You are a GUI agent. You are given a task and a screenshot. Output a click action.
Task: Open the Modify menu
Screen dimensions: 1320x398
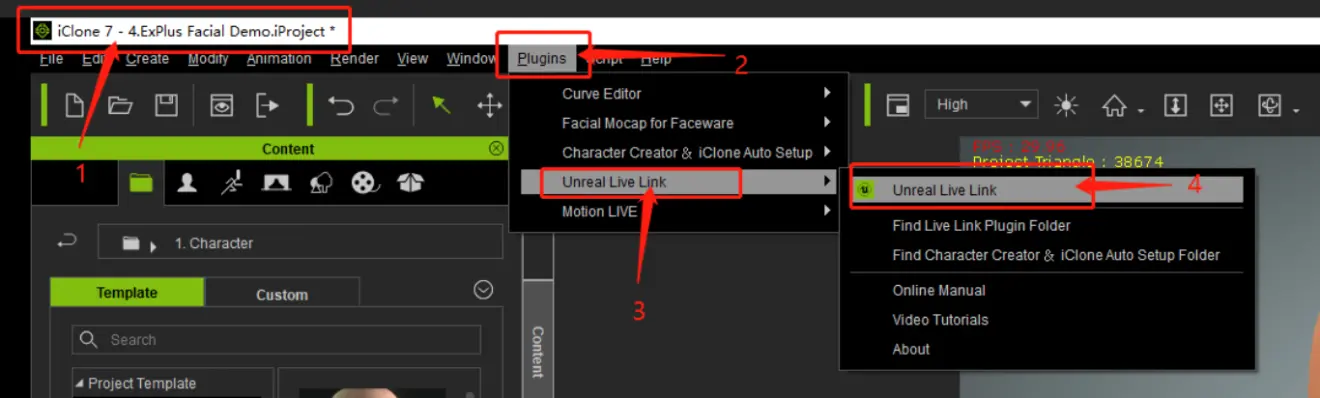[208, 59]
